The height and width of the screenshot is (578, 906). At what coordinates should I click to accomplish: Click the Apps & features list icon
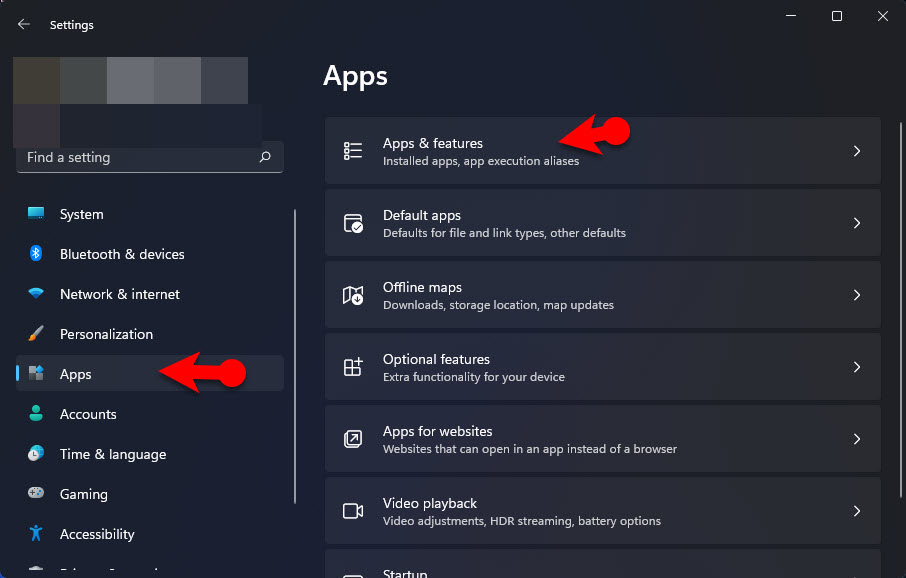[x=353, y=151]
